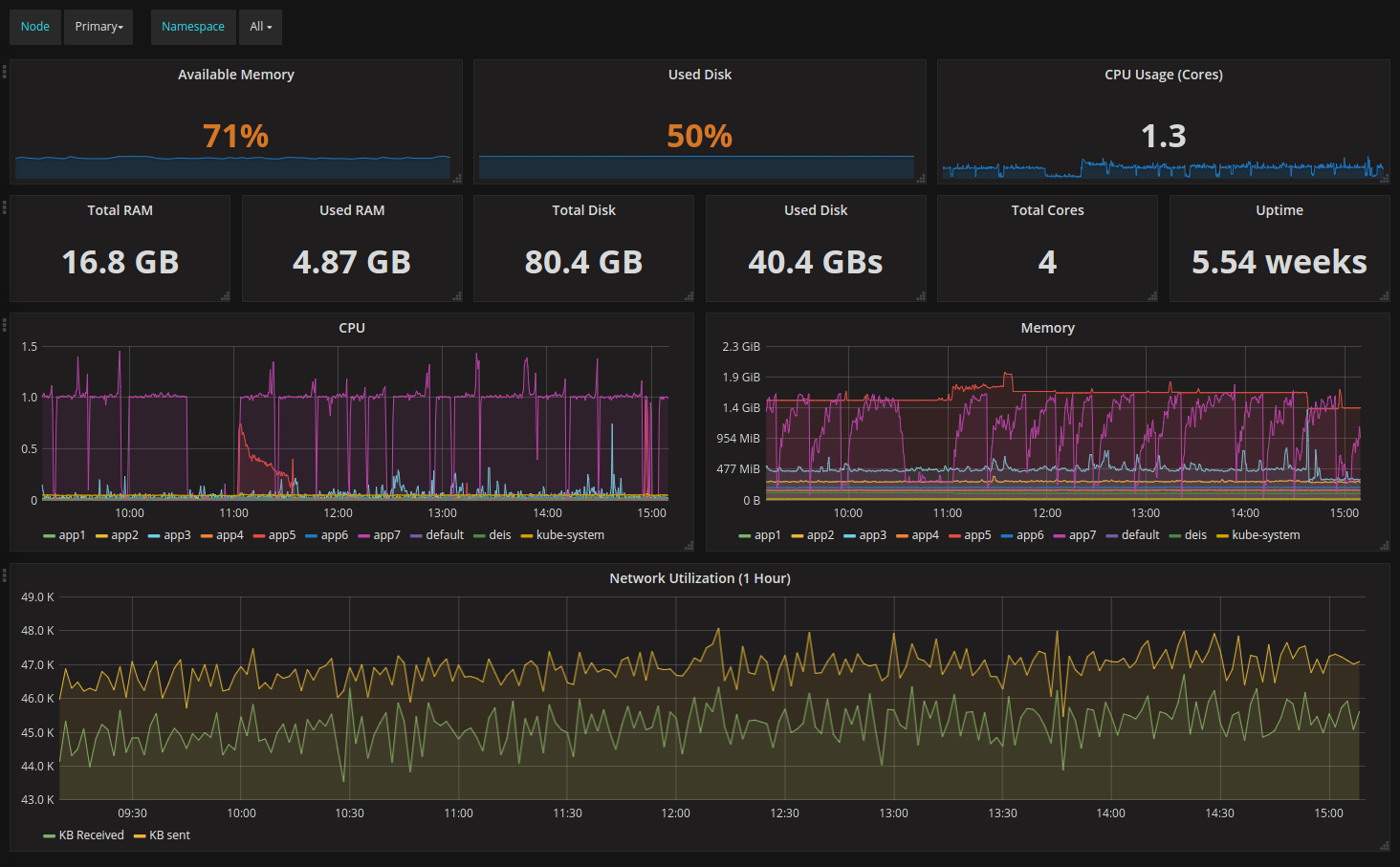Open the Primary node dropdown
The width and height of the screenshot is (1400, 867).
(99, 27)
